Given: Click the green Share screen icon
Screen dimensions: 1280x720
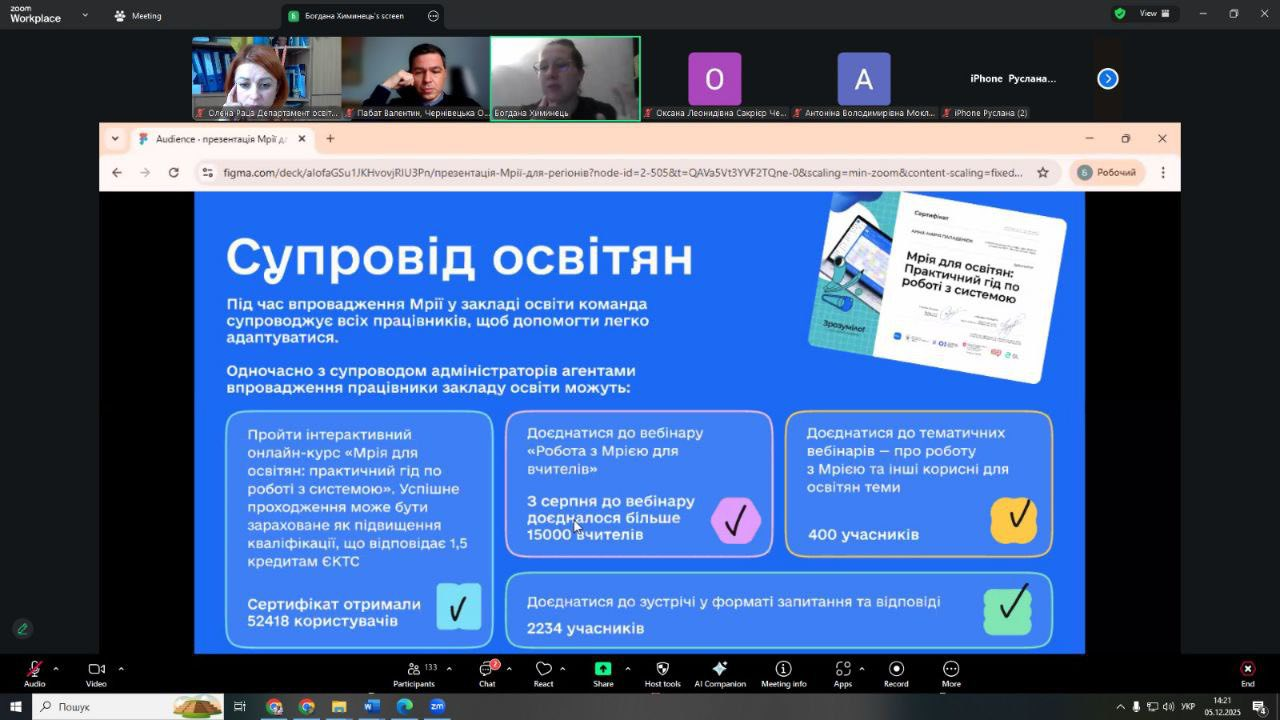Looking at the screenshot, I should tap(603, 669).
